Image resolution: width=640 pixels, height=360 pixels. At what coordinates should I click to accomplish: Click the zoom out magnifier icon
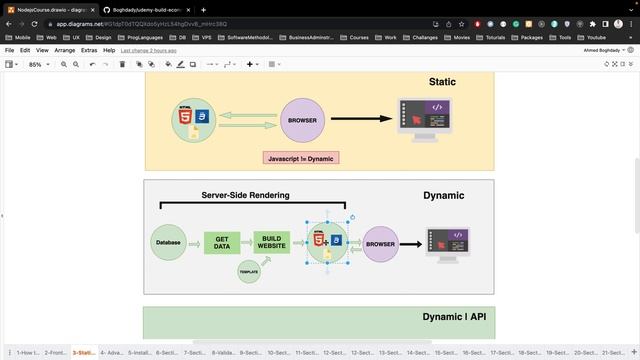tap(76, 64)
